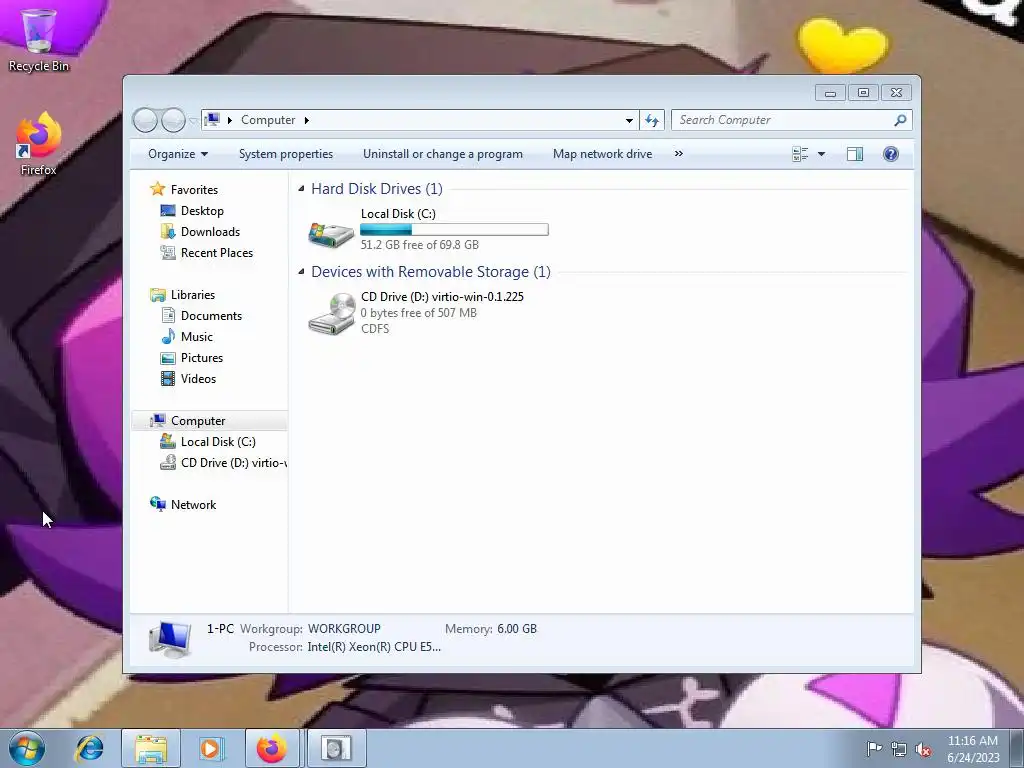
Task: Show more toolbar commands chevron
Action: [x=679, y=154]
